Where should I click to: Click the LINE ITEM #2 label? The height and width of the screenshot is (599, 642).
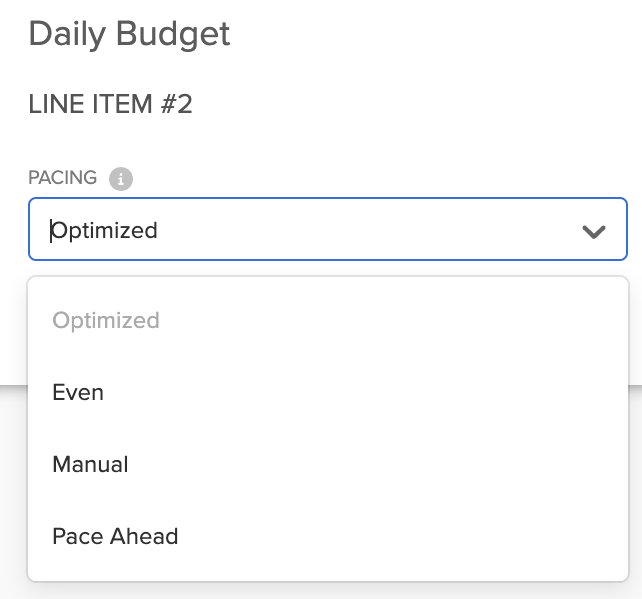coord(110,104)
